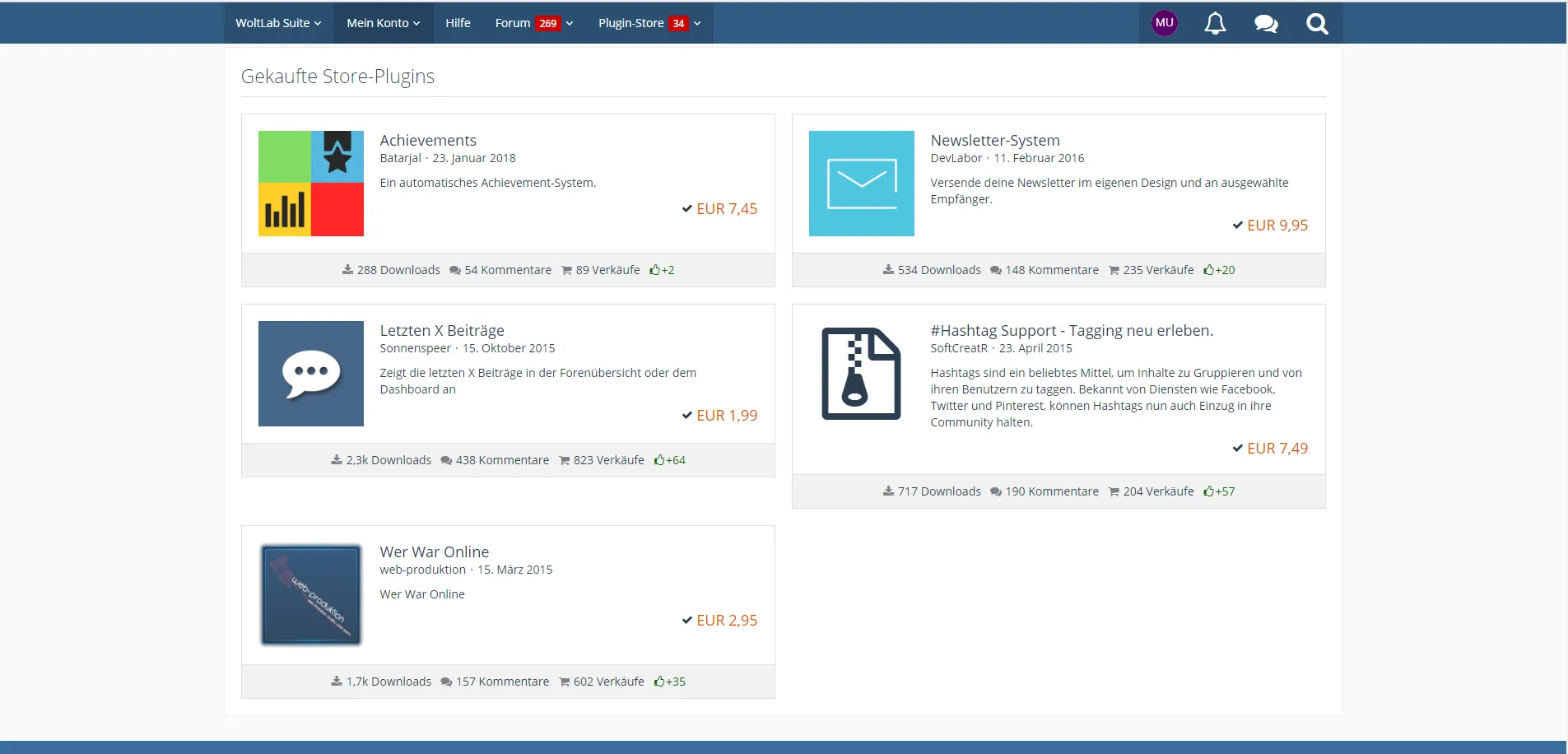
Task: Open conversations speech bubbles icon
Action: (x=1266, y=23)
